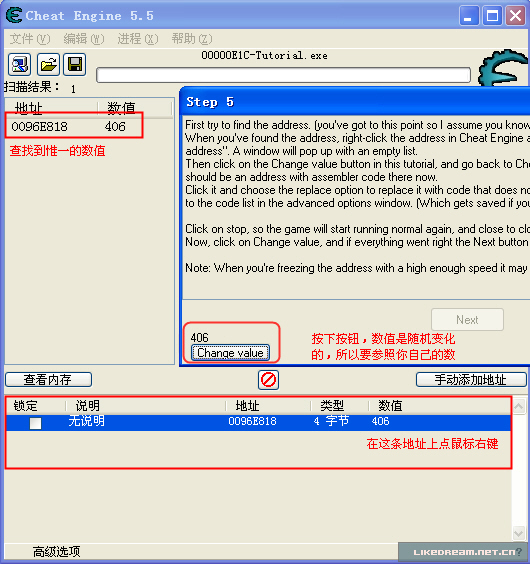
Task: Click the Change value button
Action: tap(230, 352)
